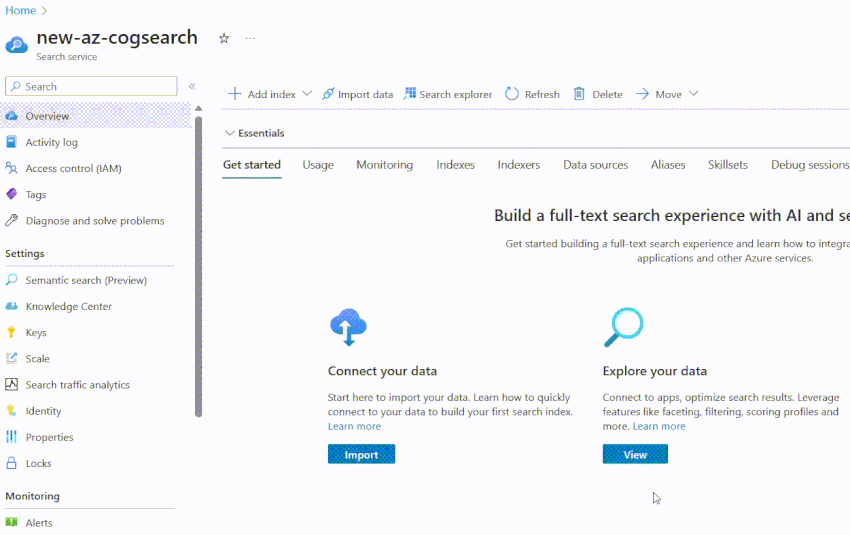Click the Settings section header in sidebar

25,253
